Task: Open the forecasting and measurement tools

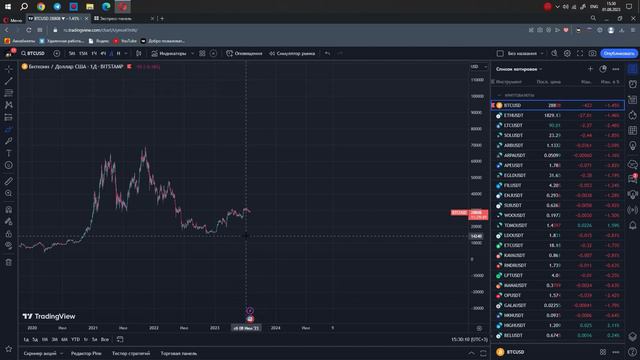Action: coord(9,117)
